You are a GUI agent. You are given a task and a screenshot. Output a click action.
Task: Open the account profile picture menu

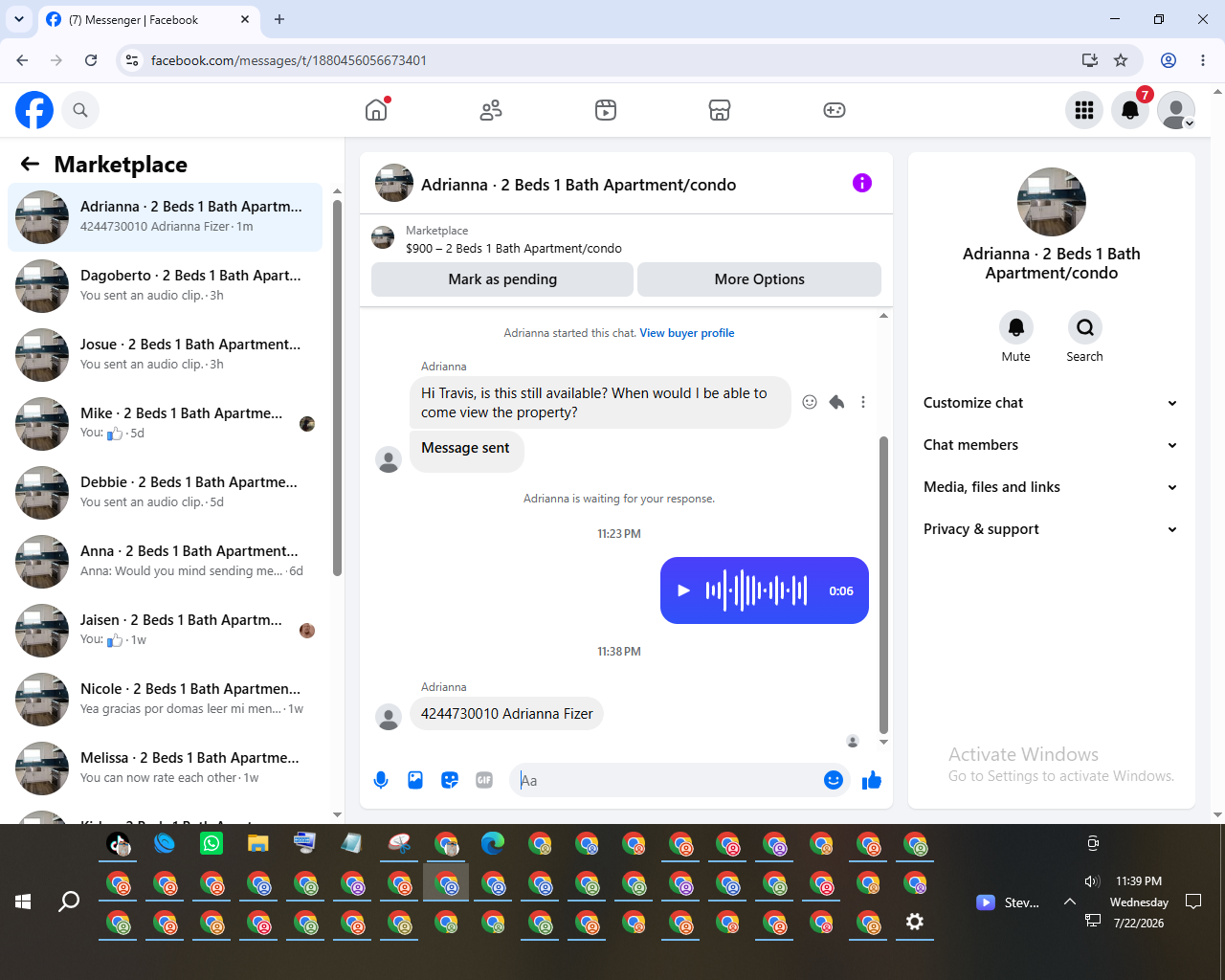[1176, 110]
